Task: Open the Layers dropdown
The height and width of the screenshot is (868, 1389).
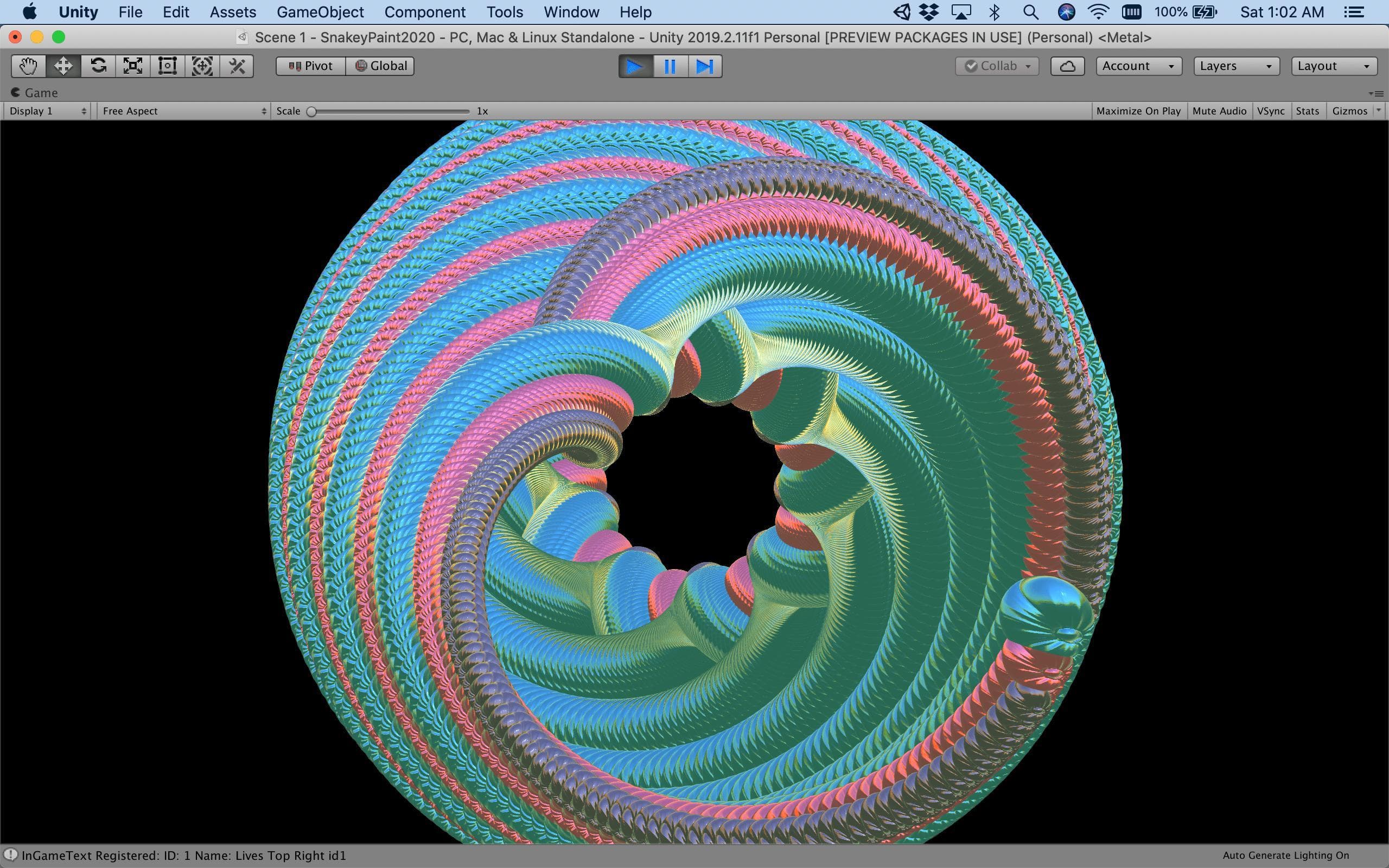Action: [1237, 66]
